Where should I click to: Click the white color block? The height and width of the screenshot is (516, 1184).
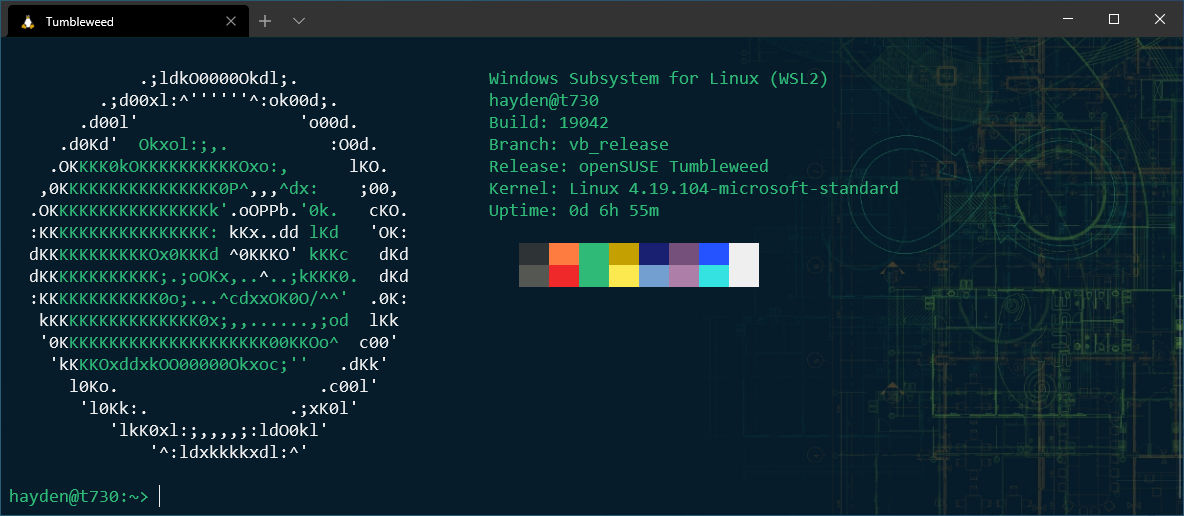744,265
